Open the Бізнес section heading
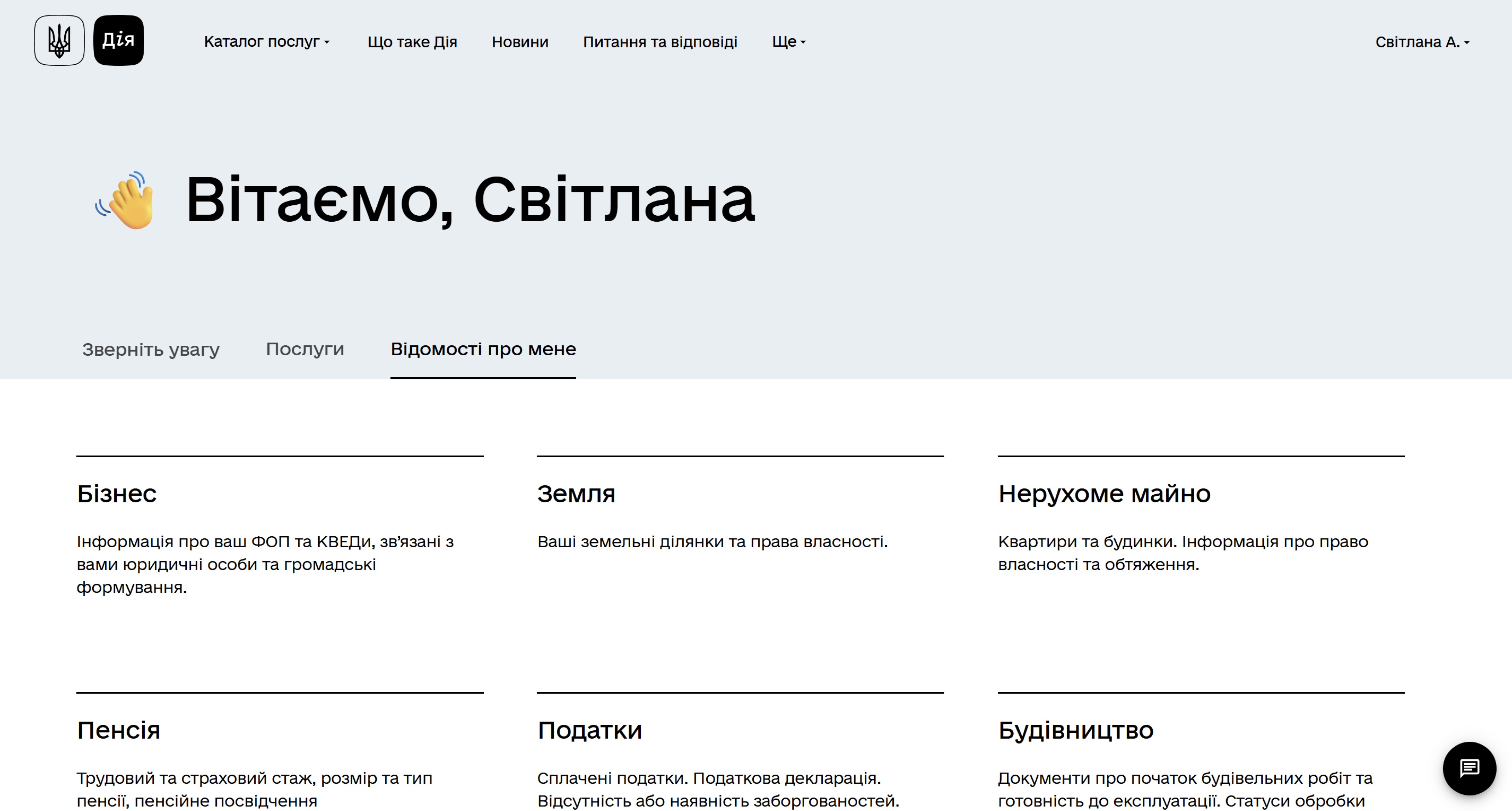The image size is (1512, 811). coord(117,494)
